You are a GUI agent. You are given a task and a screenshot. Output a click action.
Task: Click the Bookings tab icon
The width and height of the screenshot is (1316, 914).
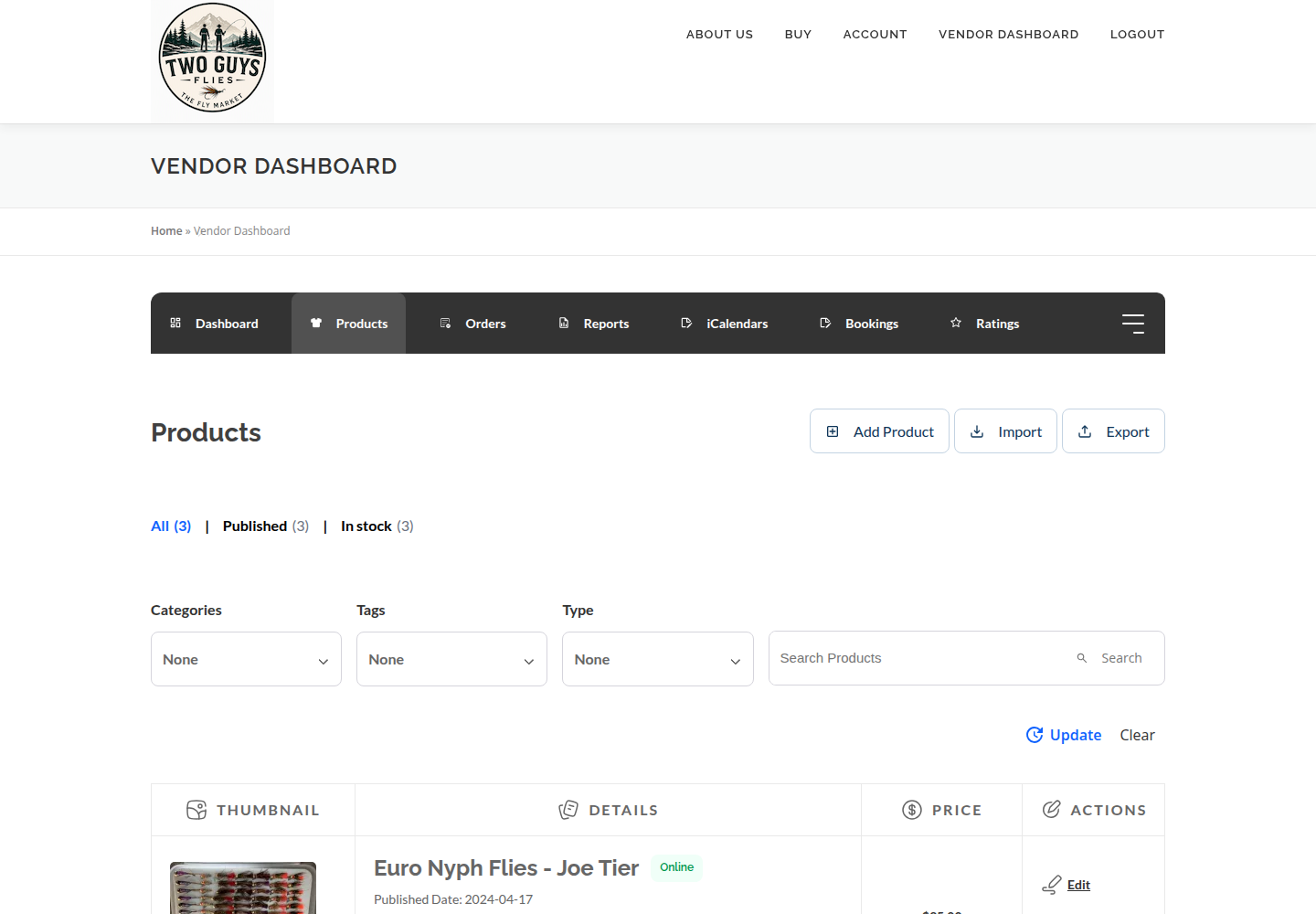[825, 323]
